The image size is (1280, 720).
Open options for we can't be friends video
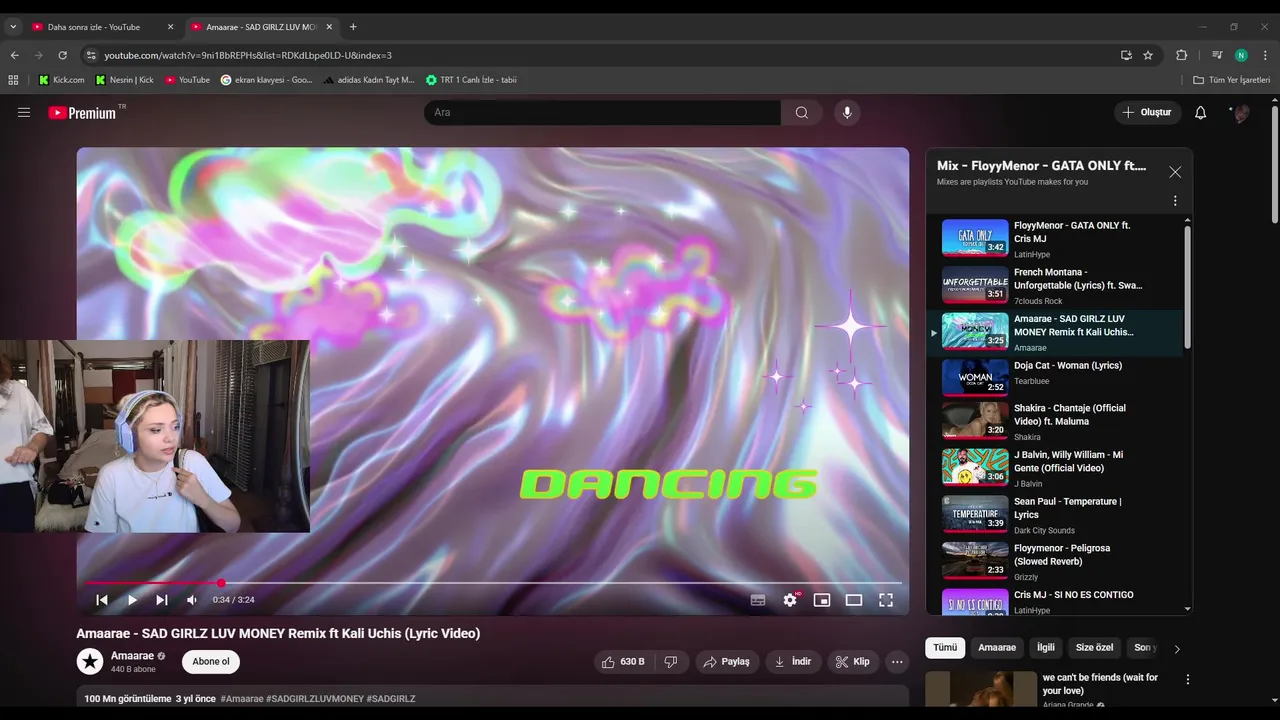tap(1188, 679)
